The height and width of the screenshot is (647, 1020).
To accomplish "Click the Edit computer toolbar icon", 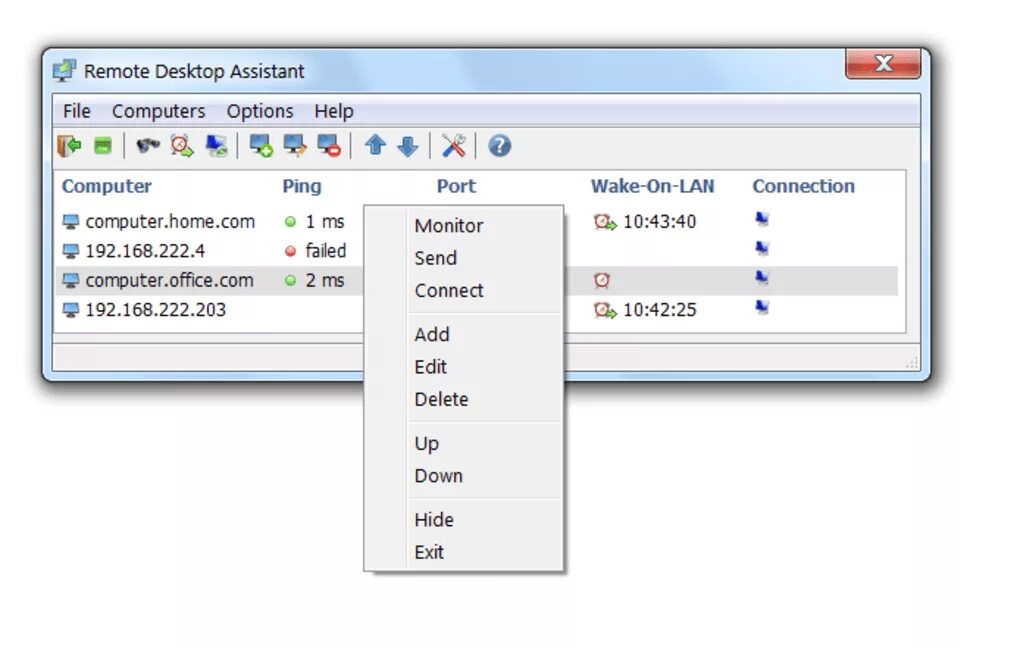I will point(295,146).
